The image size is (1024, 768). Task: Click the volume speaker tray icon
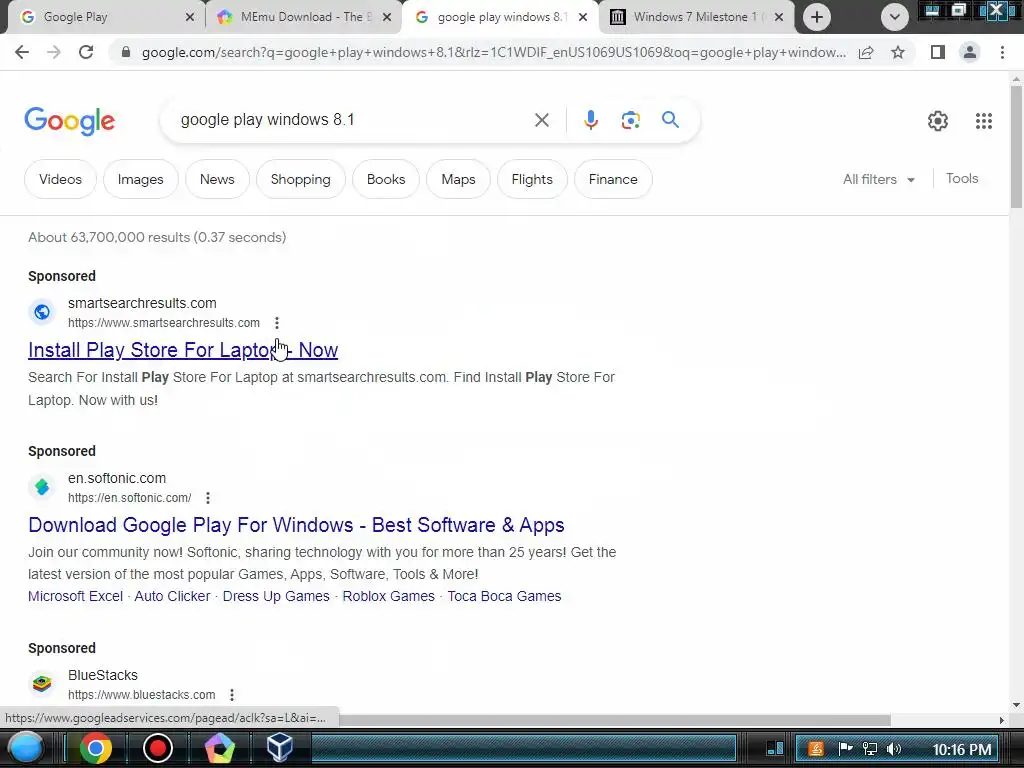(x=895, y=749)
